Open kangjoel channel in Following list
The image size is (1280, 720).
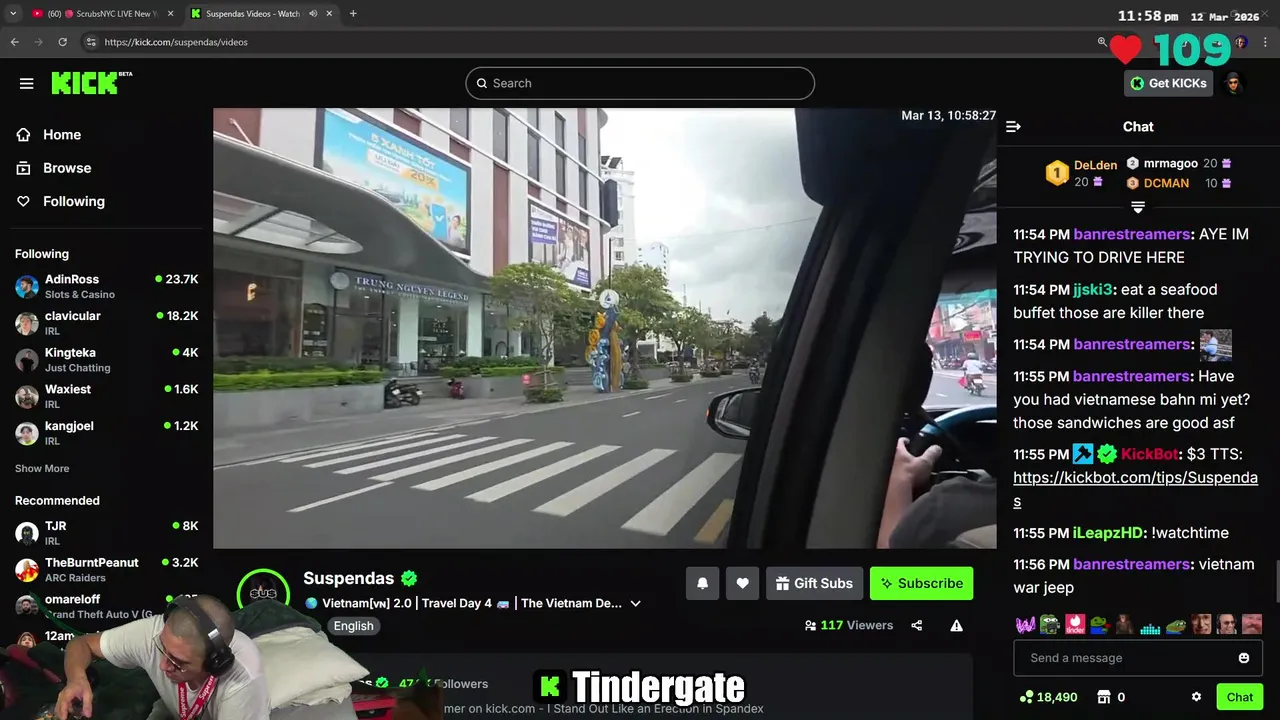(106, 433)
